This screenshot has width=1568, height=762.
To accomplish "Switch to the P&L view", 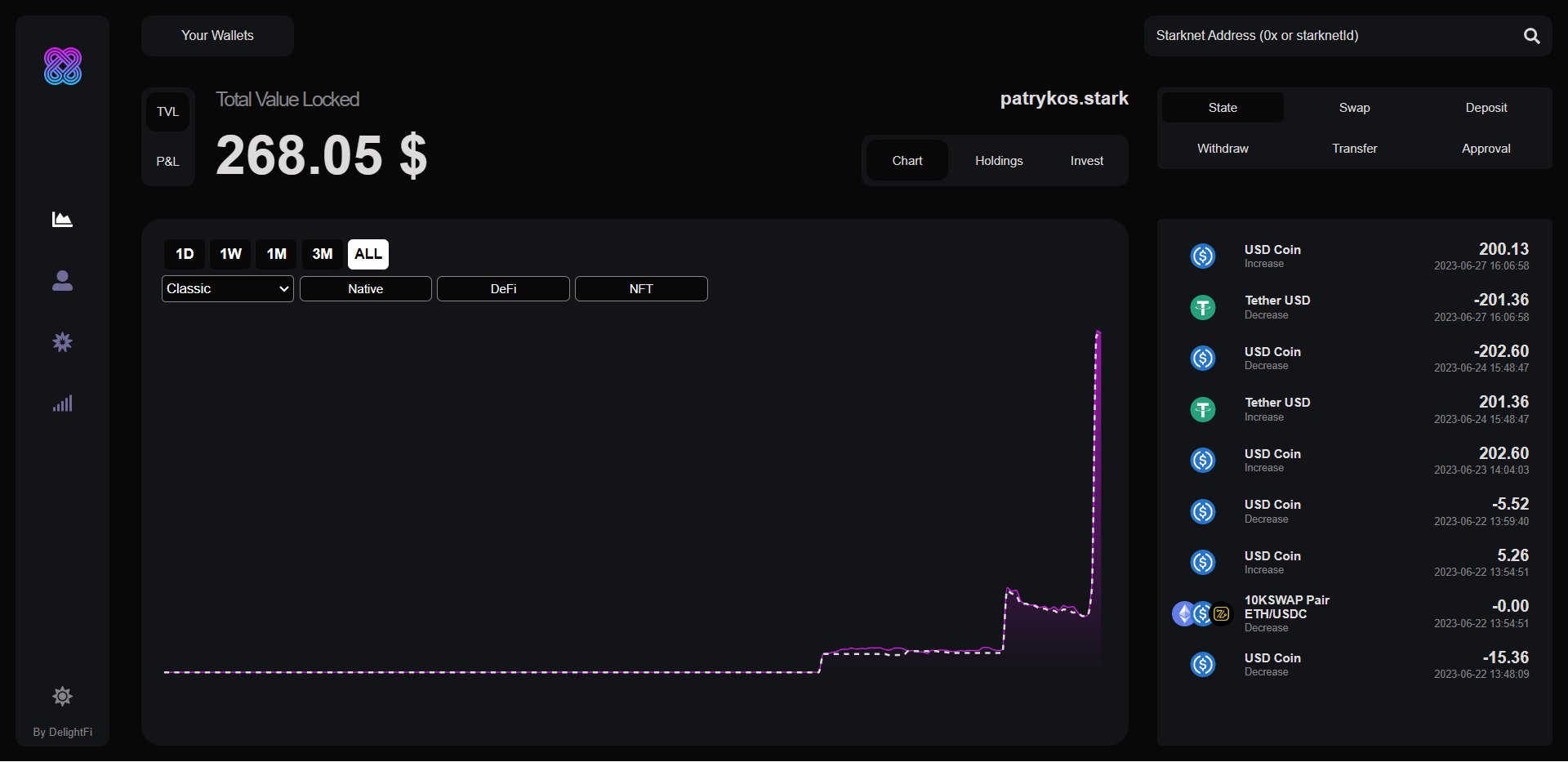I will click(x=167, y=162).
